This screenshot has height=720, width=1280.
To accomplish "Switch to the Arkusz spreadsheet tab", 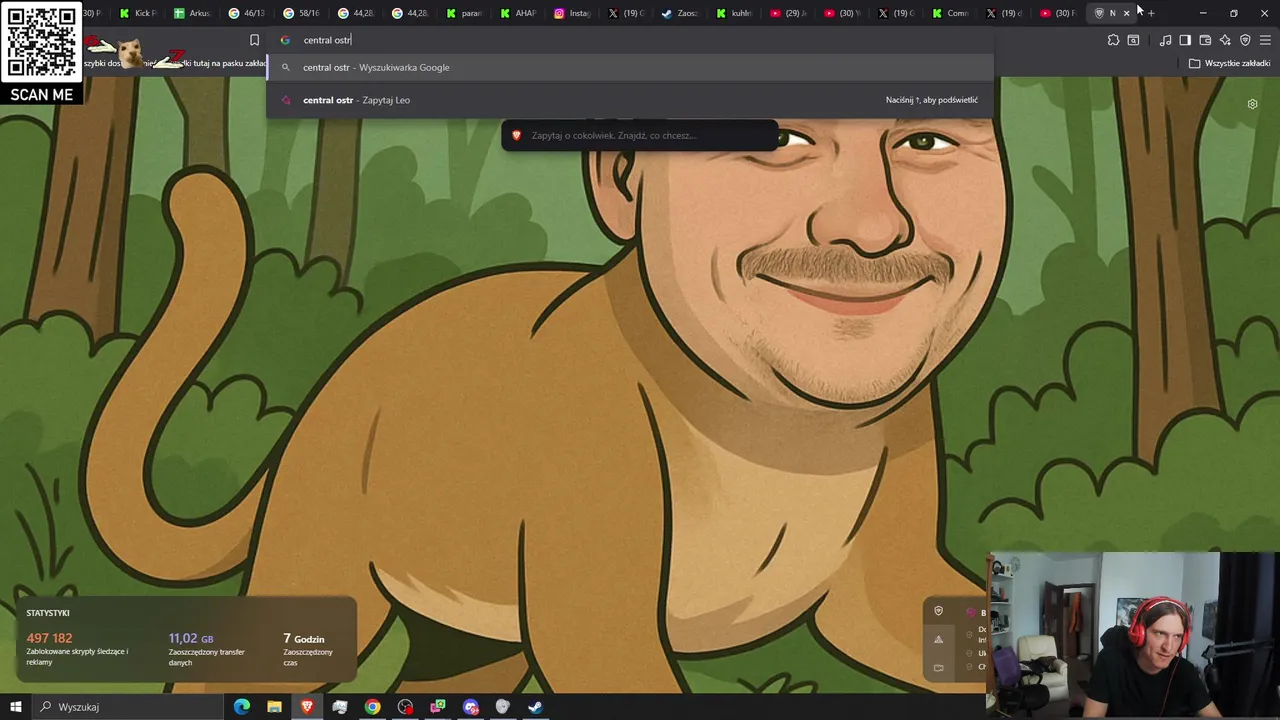I will [192, 13].
